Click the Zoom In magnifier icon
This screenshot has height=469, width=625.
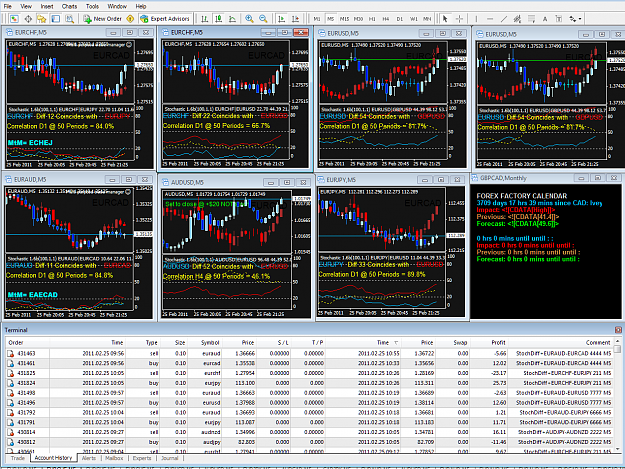249,19
